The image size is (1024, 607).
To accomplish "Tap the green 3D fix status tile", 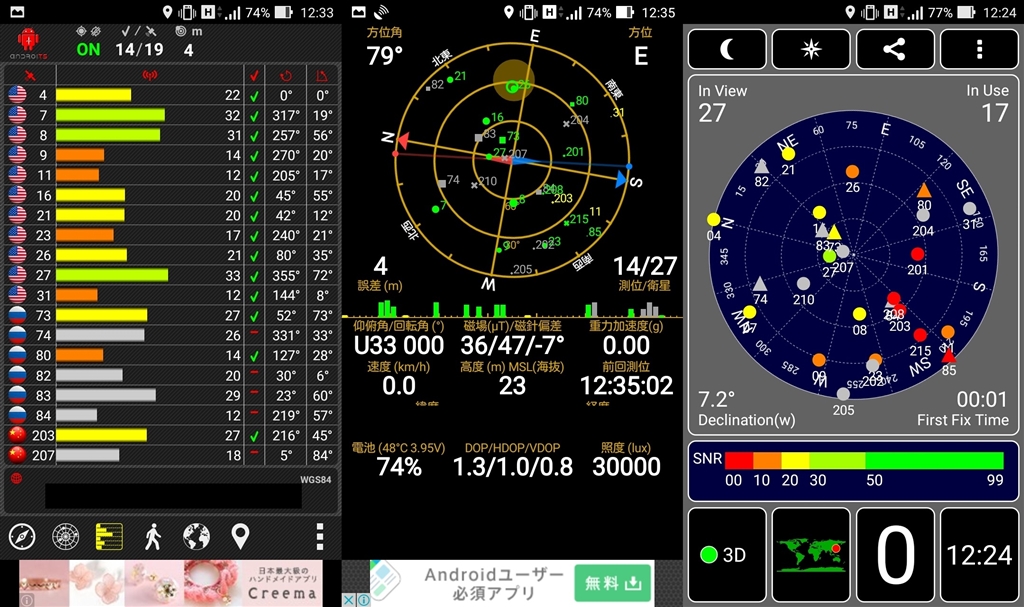I will point(727,555).
